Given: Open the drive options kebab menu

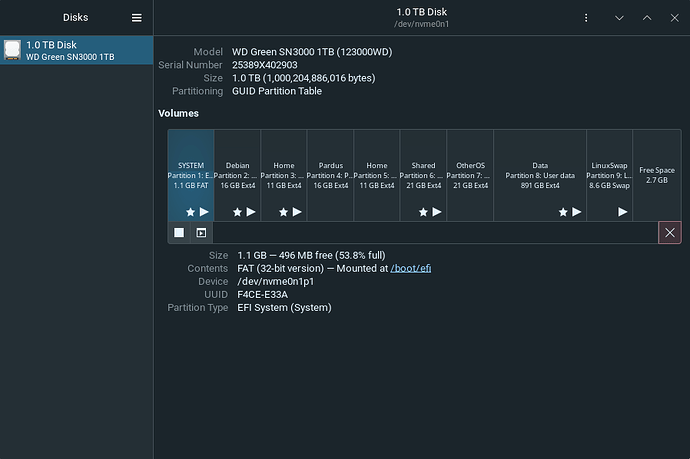Looking at the screenshot, I should click(586, 18).
